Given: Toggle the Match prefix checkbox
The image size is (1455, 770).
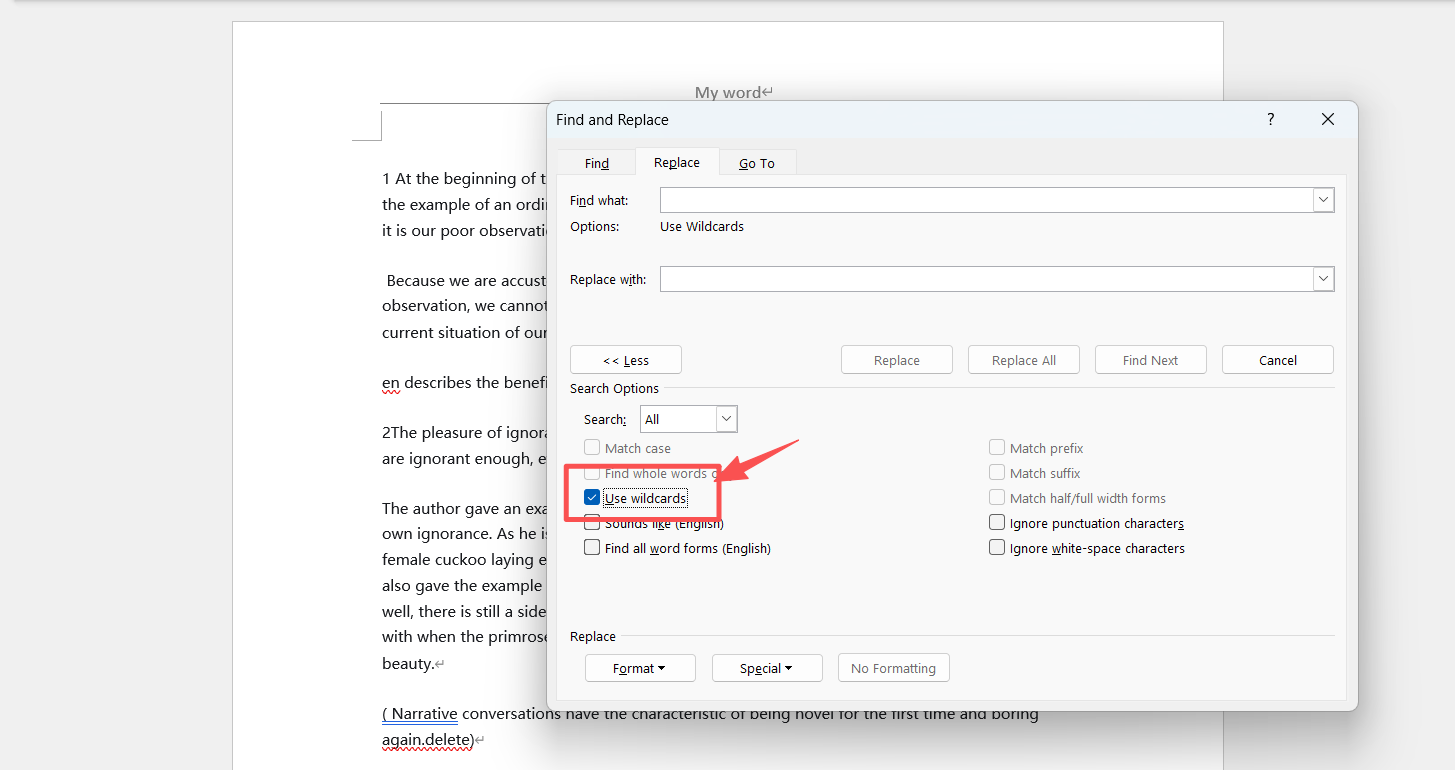Looking at the screenshot, I should [997, 448].
